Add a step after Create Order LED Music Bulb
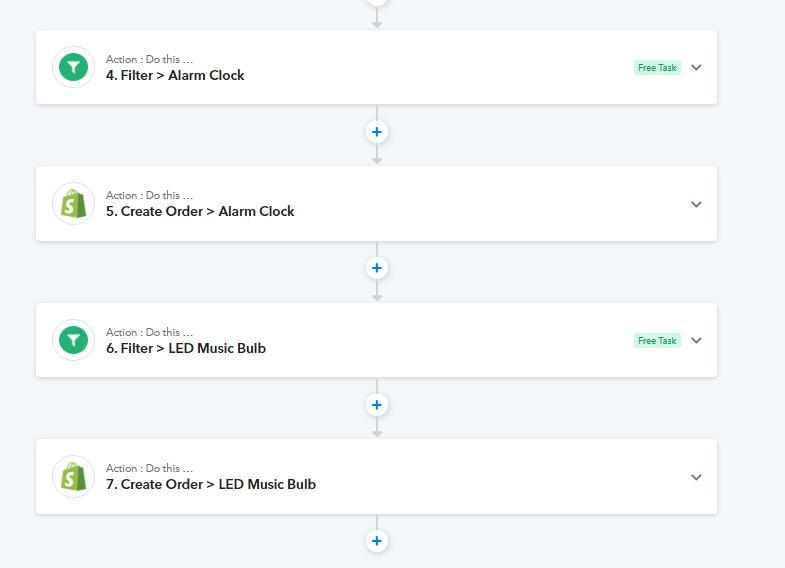The width and height of the screenshot is (785, 568). [377, 541]
